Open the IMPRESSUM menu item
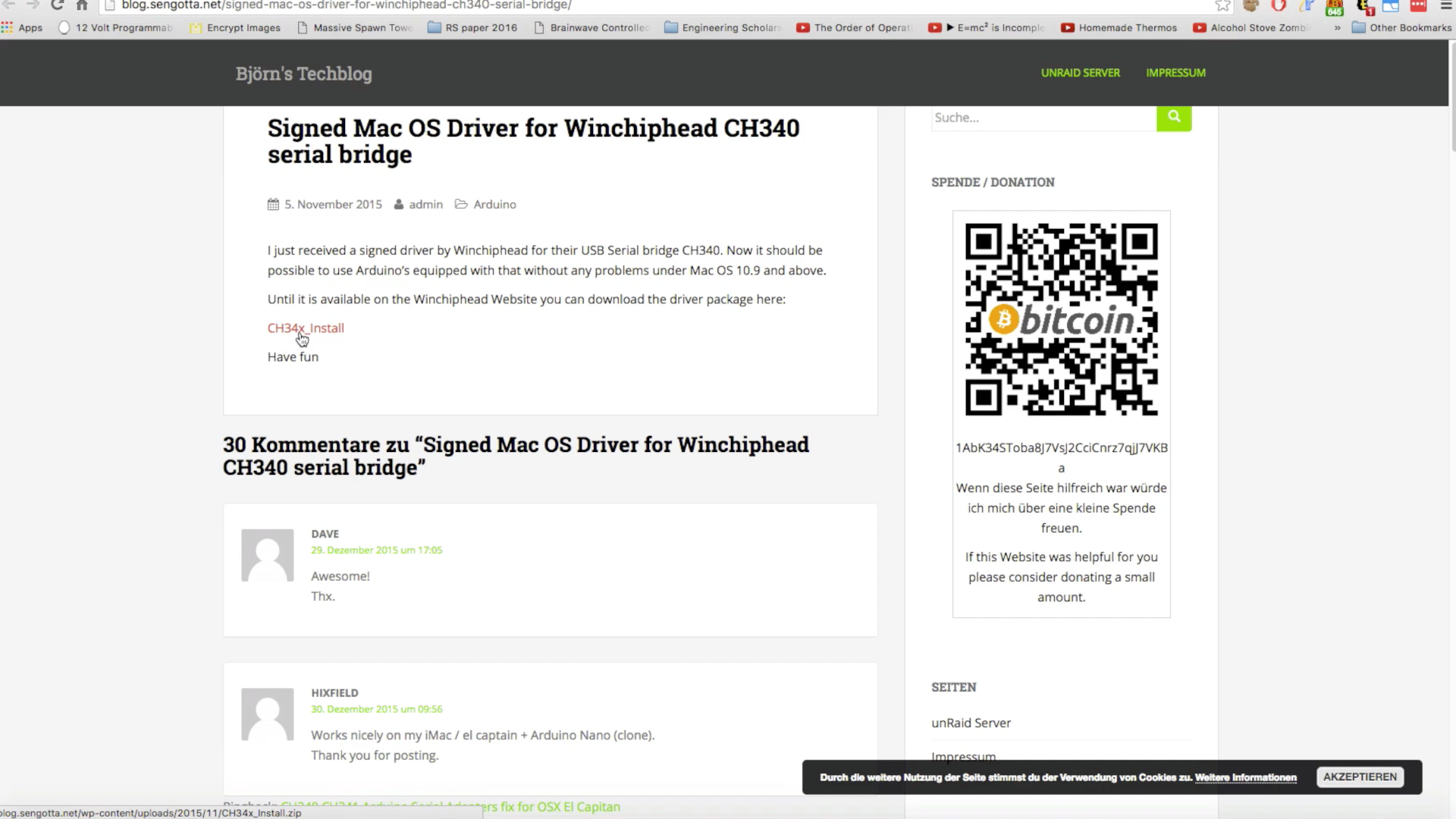 (1175, 73)
